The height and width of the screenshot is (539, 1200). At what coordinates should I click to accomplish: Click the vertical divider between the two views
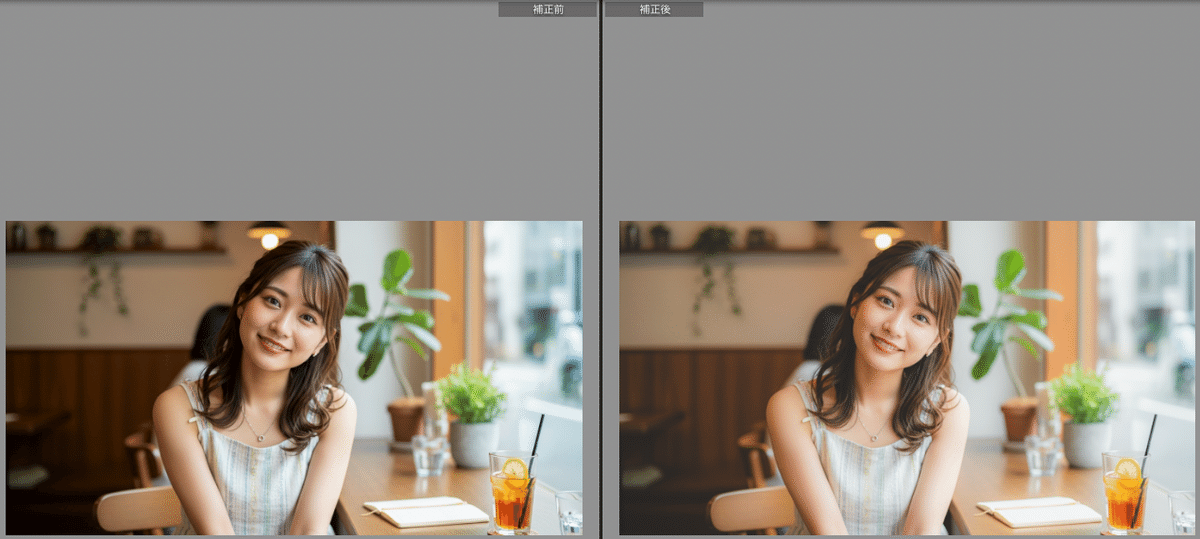click(x=600, y=270)
